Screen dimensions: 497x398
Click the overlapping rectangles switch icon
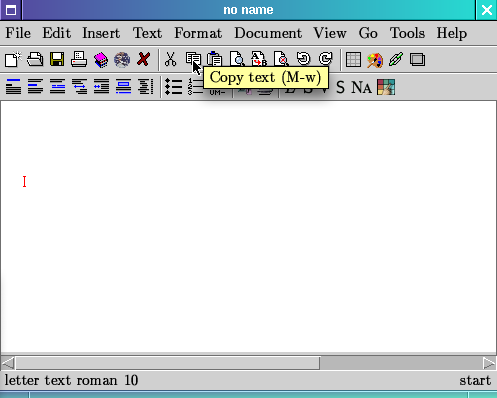[x=417, y=60]
